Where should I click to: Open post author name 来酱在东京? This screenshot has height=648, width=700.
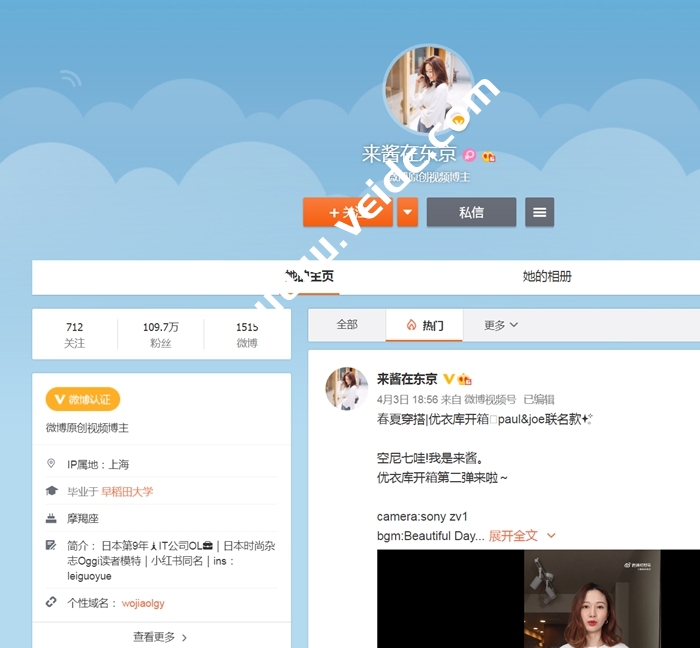[x=407, y=379]
